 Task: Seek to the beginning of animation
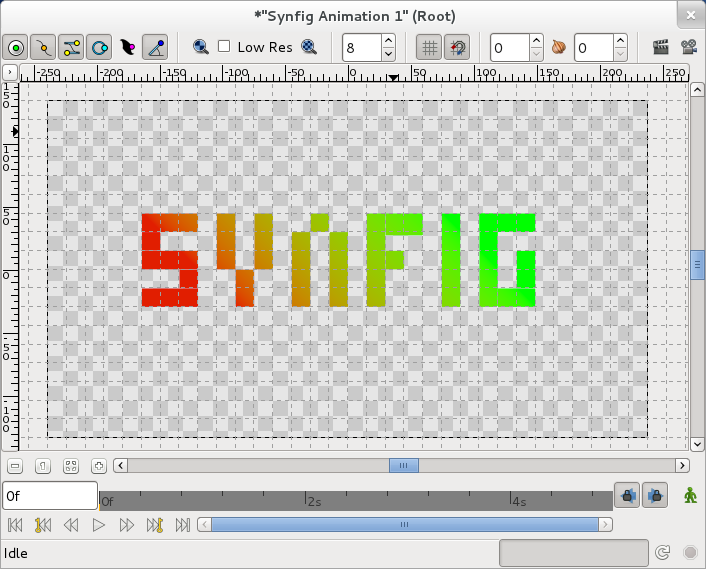click(15, 525)
